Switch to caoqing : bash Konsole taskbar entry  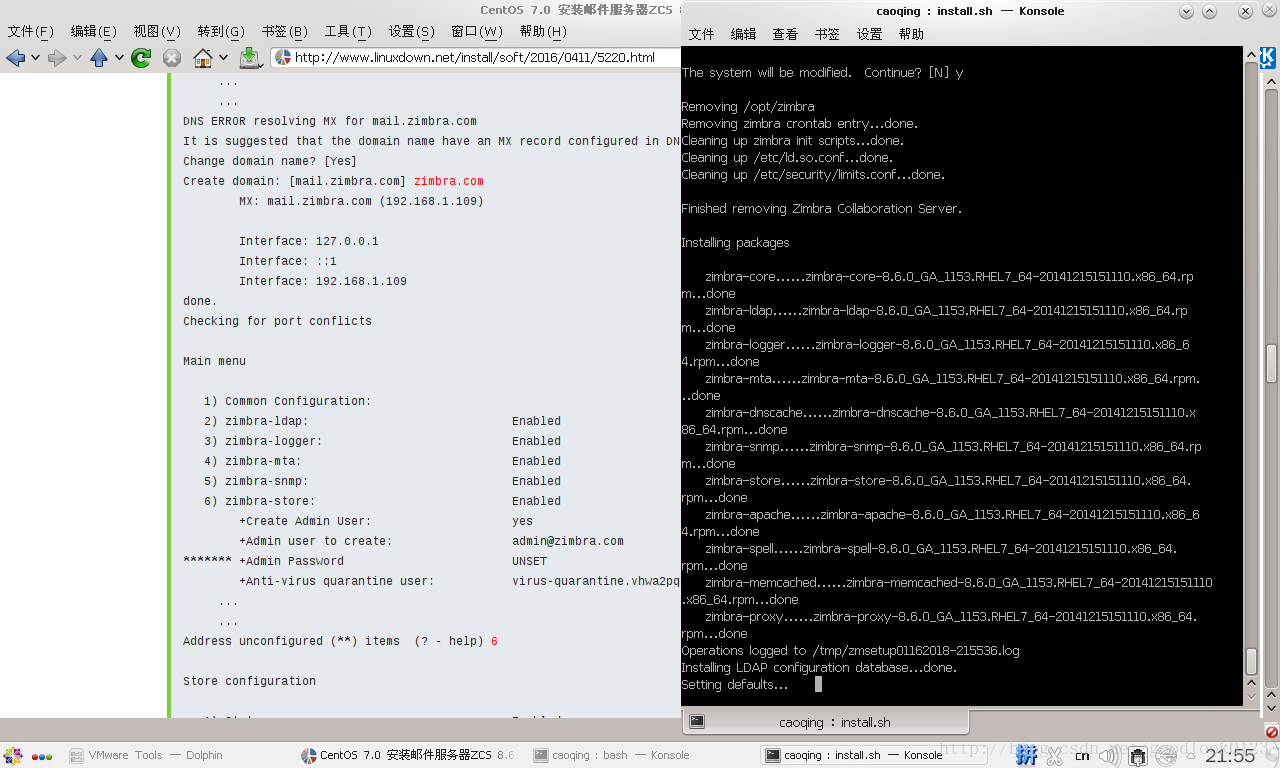coord(640,755)
